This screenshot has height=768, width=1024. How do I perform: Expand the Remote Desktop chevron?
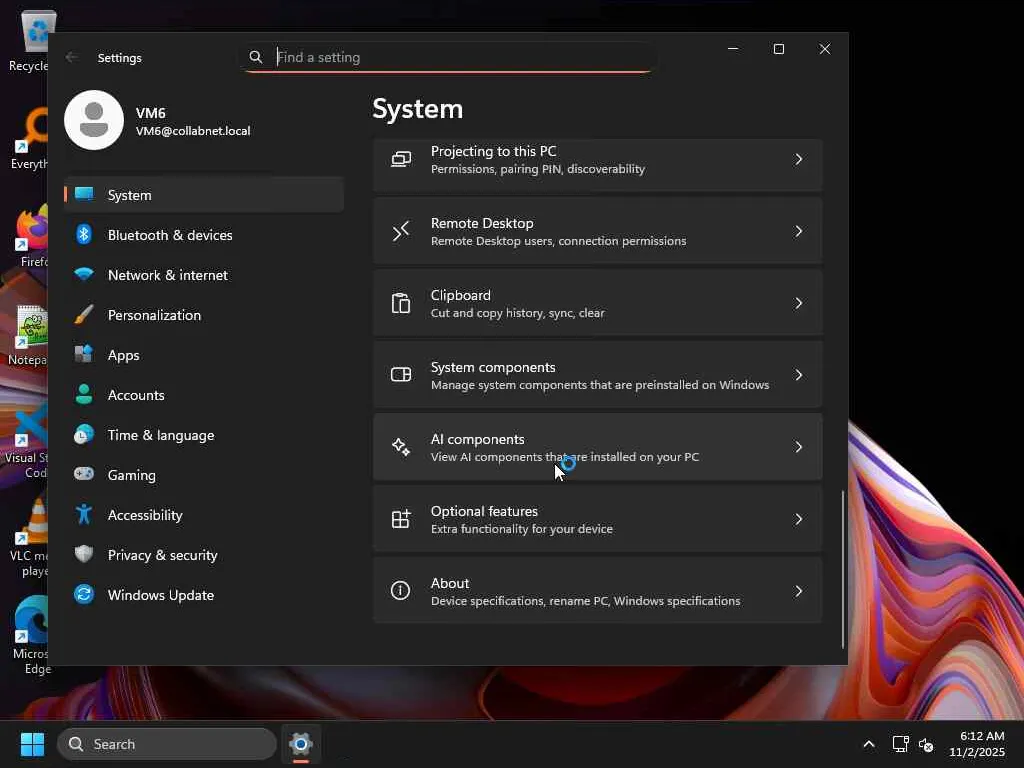coord(799,231)
